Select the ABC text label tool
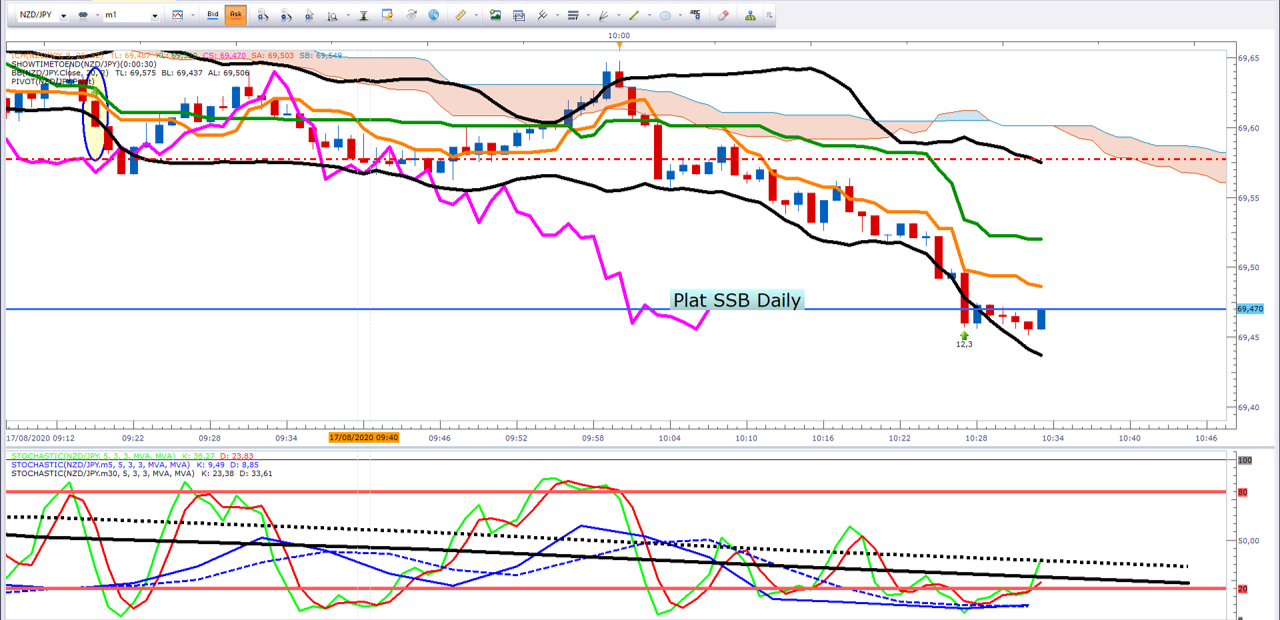This screenshot has height=620, width=1280. point(695,15)
